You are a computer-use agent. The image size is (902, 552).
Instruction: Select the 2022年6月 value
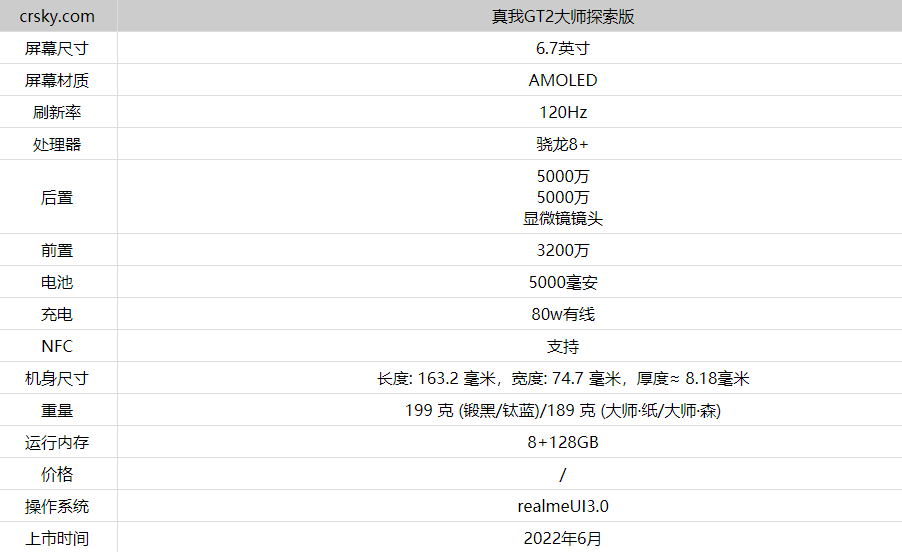pos(563,539)
